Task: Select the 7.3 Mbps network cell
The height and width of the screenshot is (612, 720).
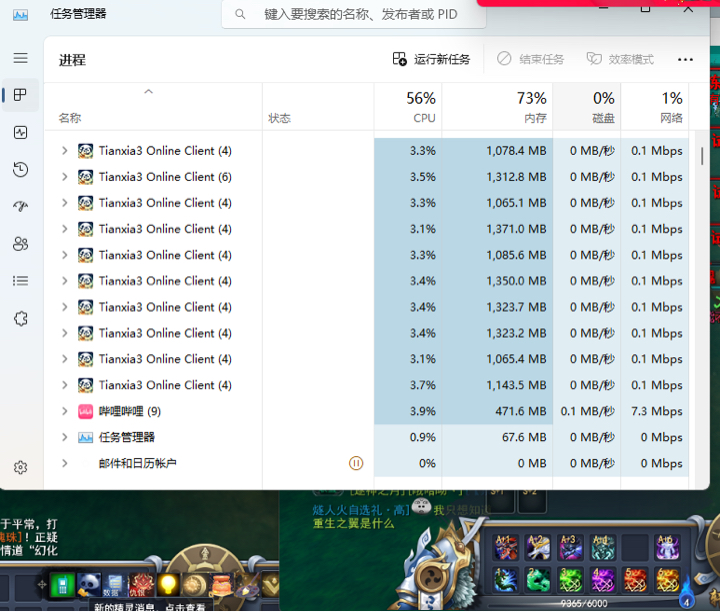Action: (655, 411)
